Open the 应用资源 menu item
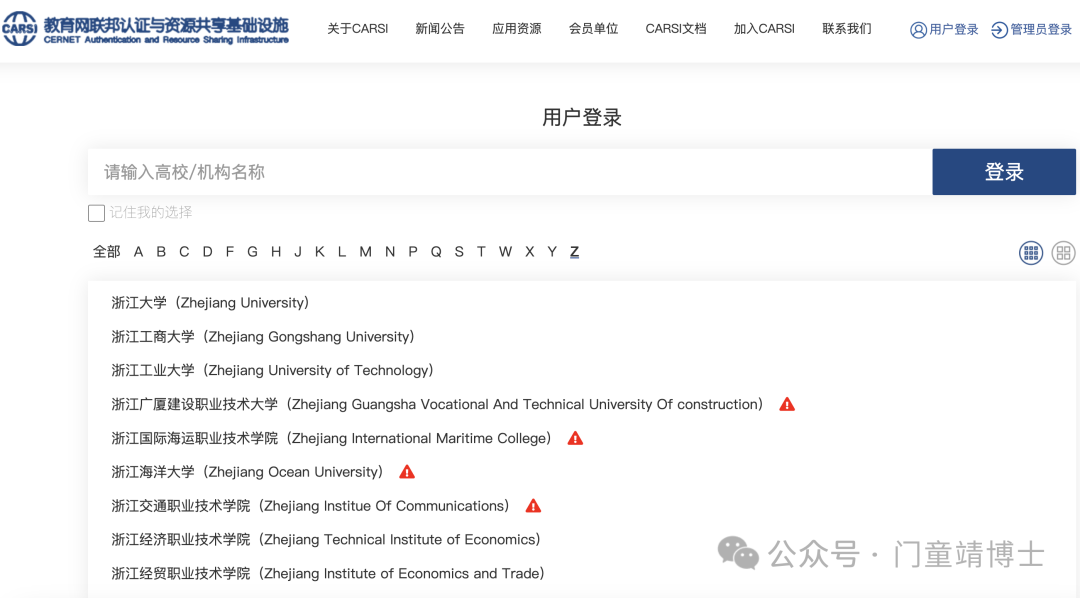Screen dimensions: 1080x598 tap(517, 29)
